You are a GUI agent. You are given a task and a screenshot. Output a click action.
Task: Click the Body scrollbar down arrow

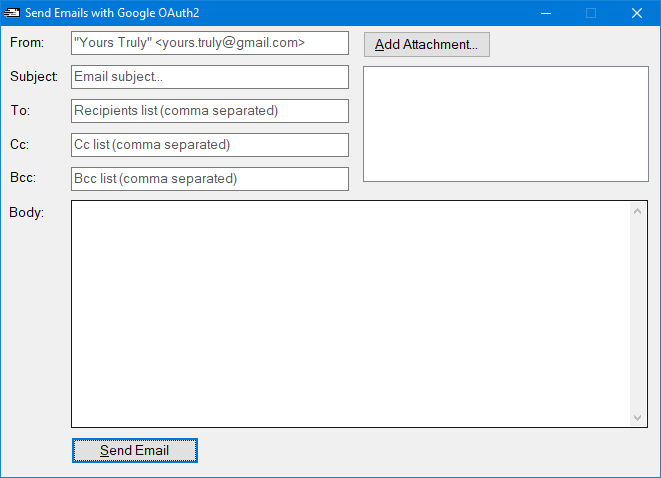tap(638, 417)
